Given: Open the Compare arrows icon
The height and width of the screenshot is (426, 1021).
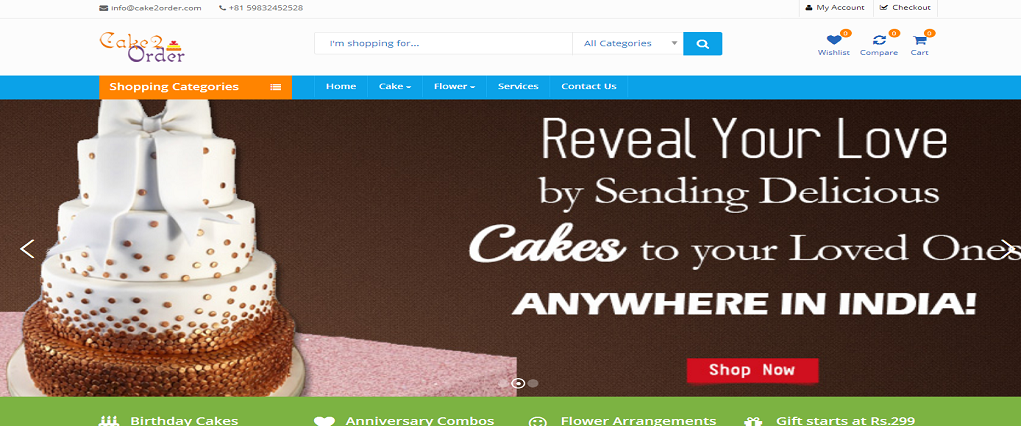Looking at the screenshot, I should 879,40.
